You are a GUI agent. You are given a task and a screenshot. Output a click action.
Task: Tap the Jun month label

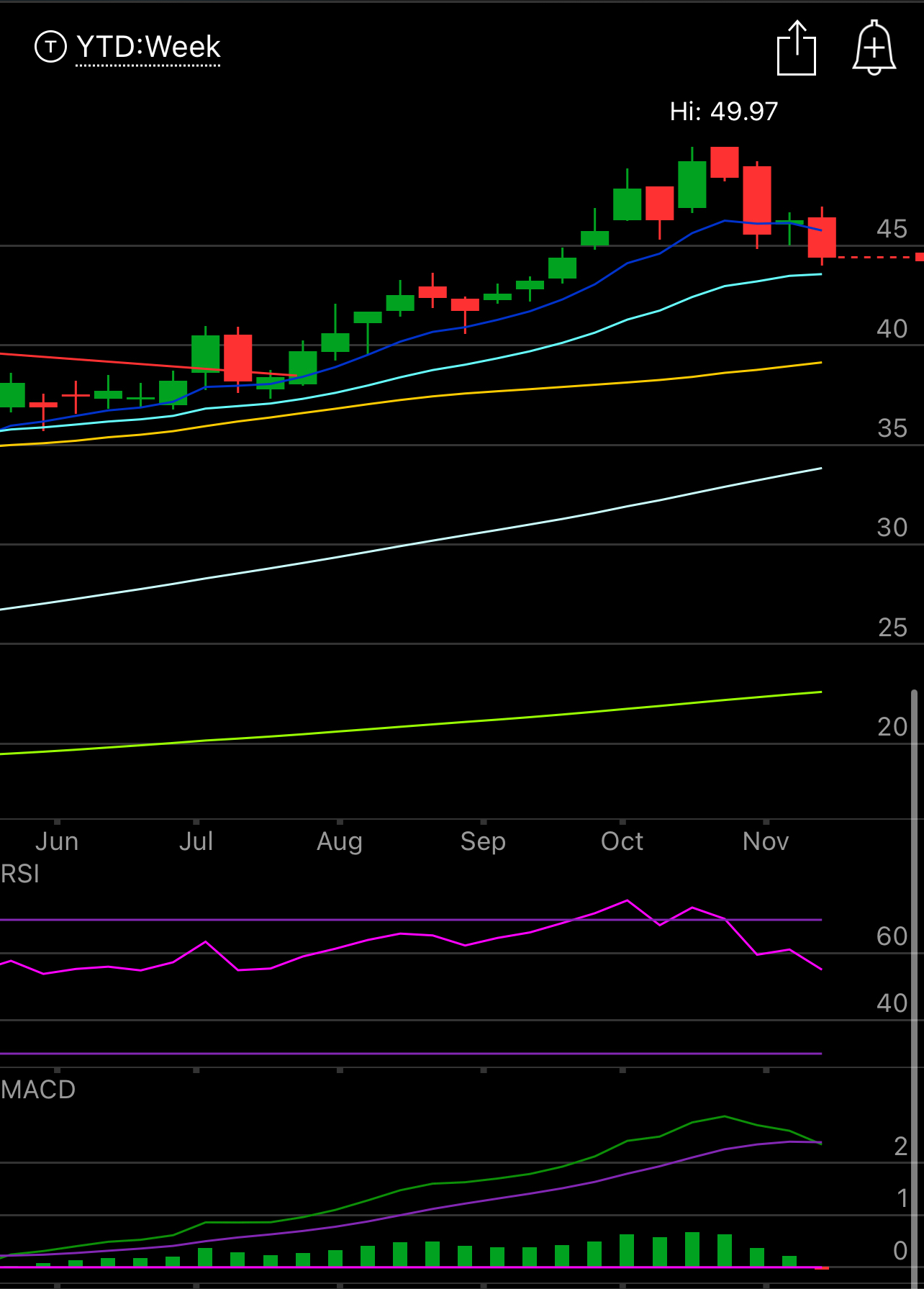57,841
